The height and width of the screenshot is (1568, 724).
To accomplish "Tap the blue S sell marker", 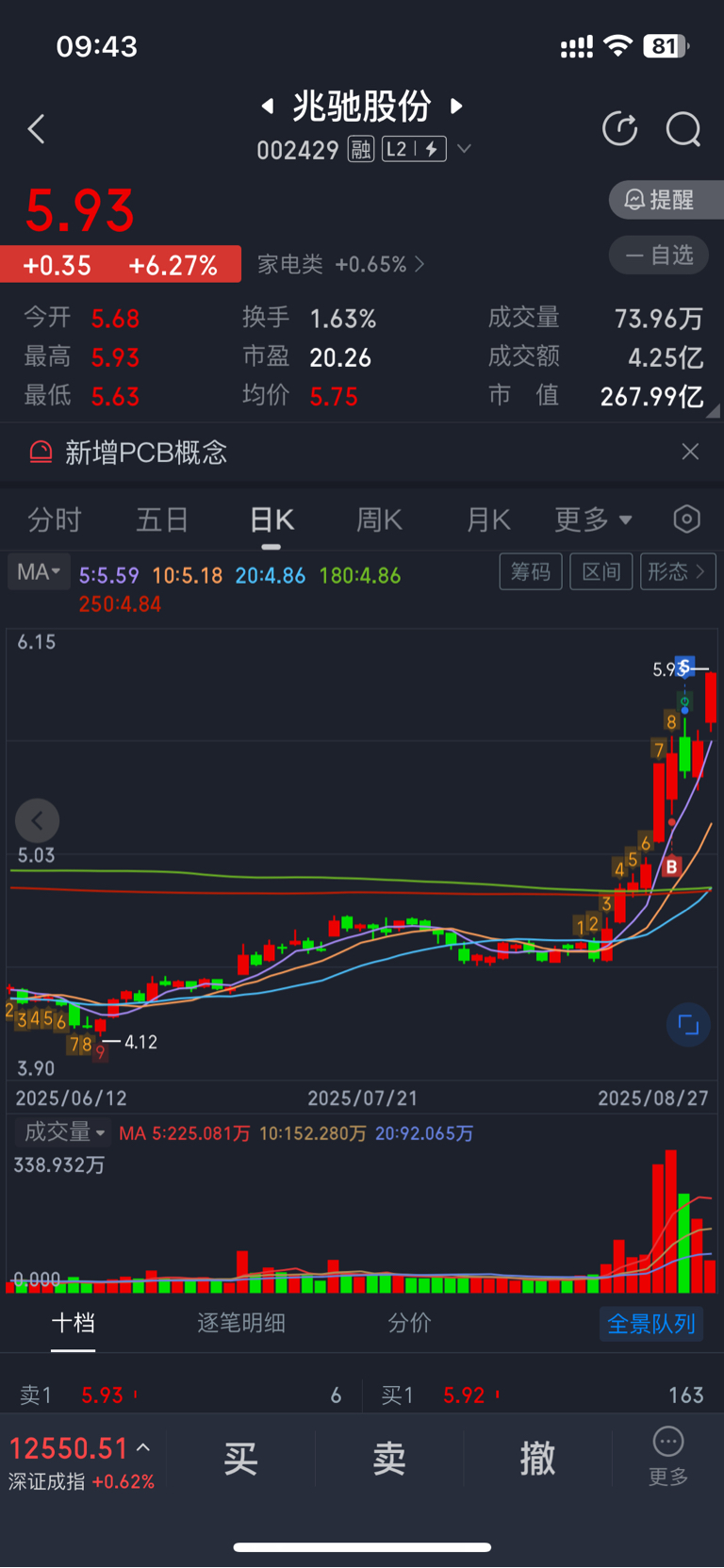I will [x=685, y=667].
